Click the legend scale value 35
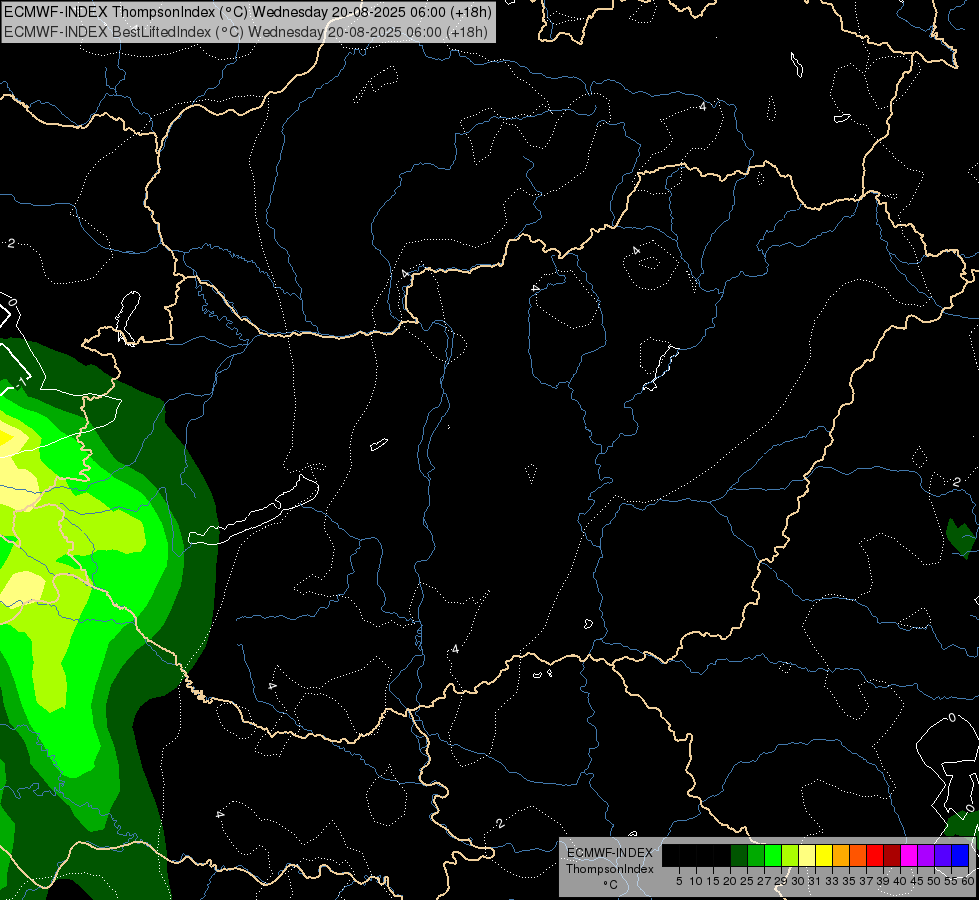 coord(849,881)
